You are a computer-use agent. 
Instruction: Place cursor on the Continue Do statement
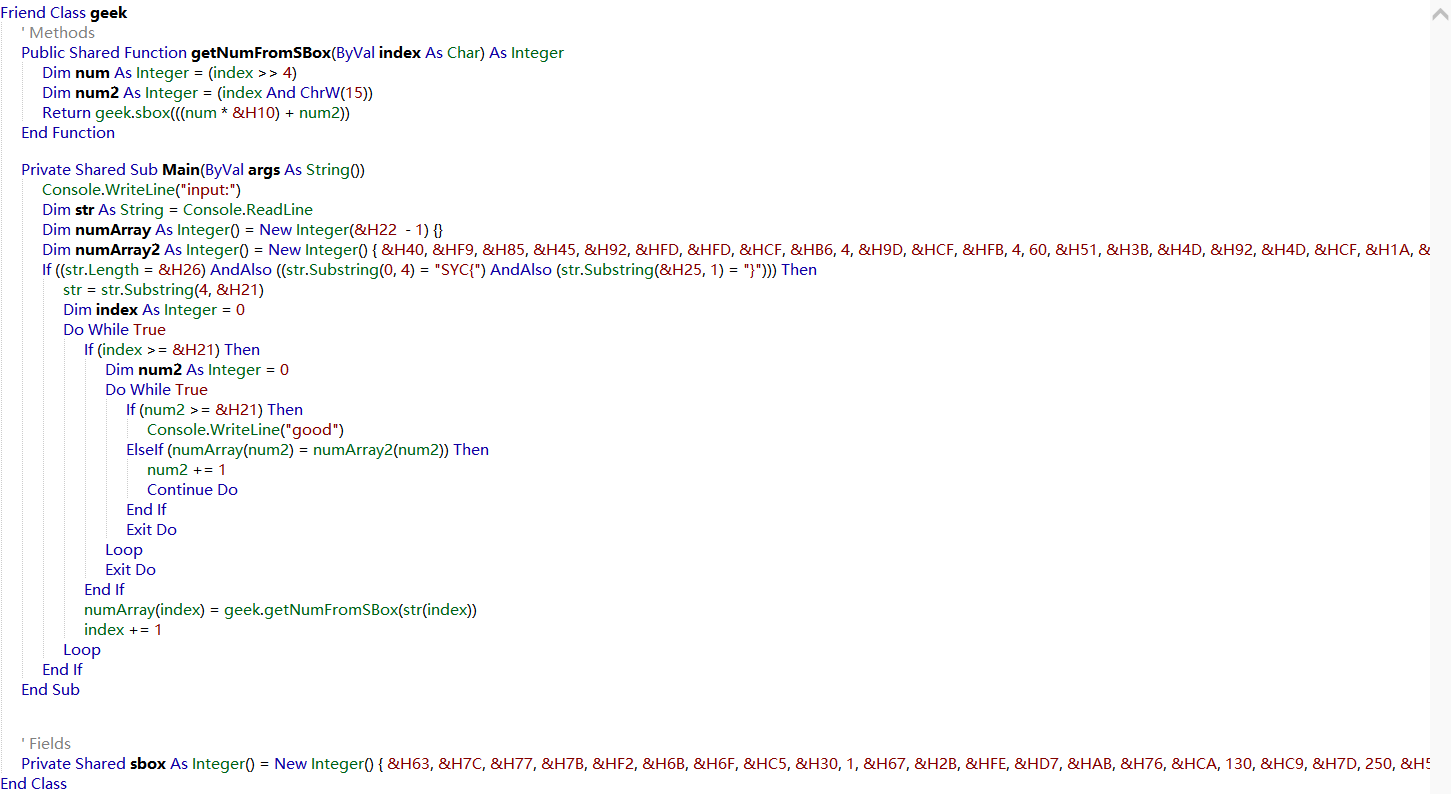point(192,490)
